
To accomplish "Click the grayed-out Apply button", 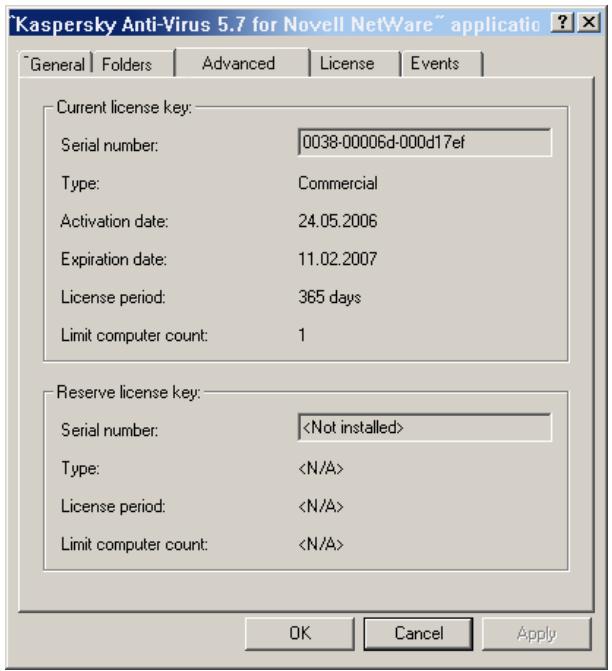I will [x=536, y=633].
